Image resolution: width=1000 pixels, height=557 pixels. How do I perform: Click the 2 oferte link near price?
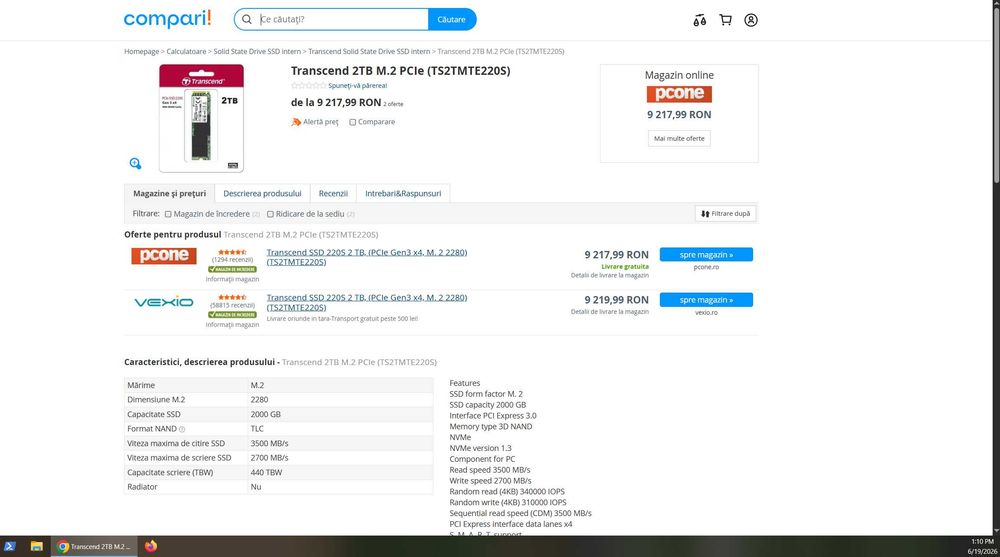(x=393, y=104)
